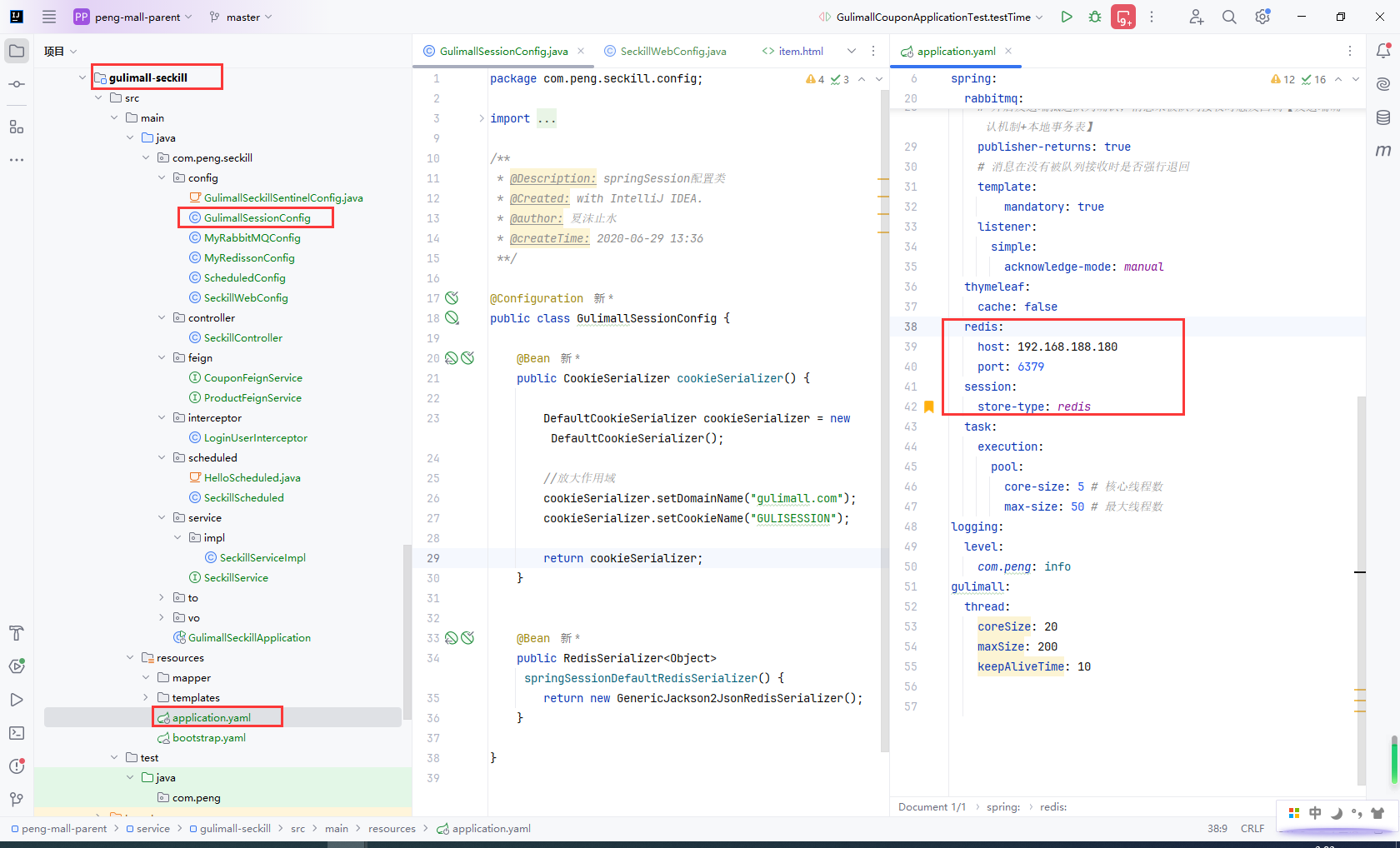Go to next highlighted error in Java editor

click(x=879, y=79)
